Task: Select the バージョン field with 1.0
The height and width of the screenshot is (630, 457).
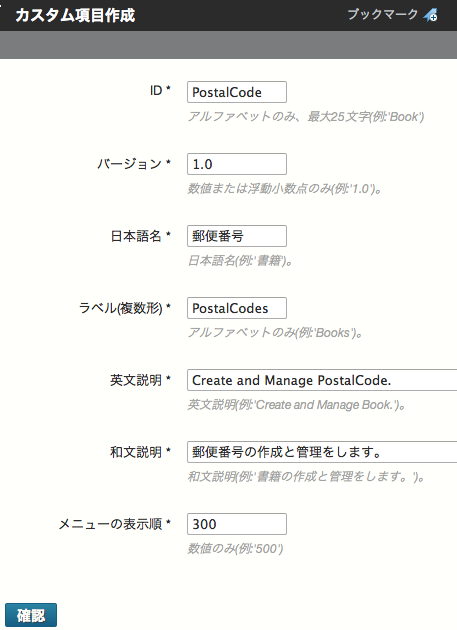Action: pos(237,164)
